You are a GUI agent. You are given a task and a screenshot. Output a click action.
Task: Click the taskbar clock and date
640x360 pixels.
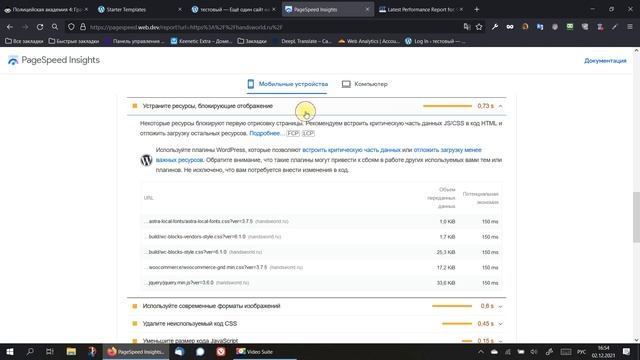pos(603,351)
